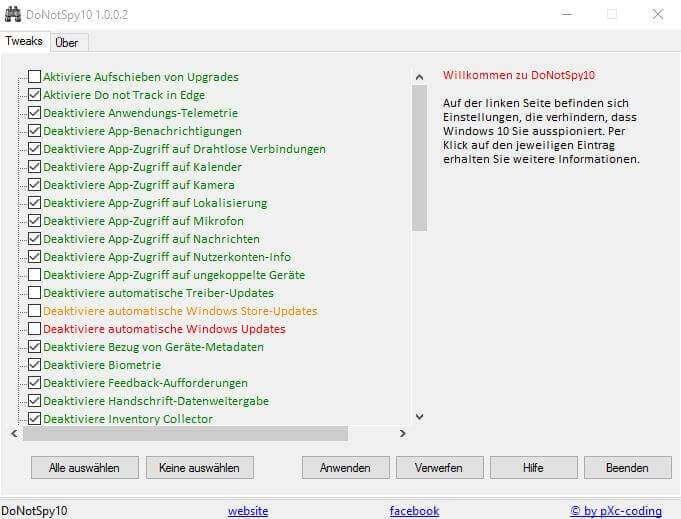Click scroll up arrow of tweaks list
Image resolution: width=681 pixels, height=519 pixels.
[x=420, y=77]
